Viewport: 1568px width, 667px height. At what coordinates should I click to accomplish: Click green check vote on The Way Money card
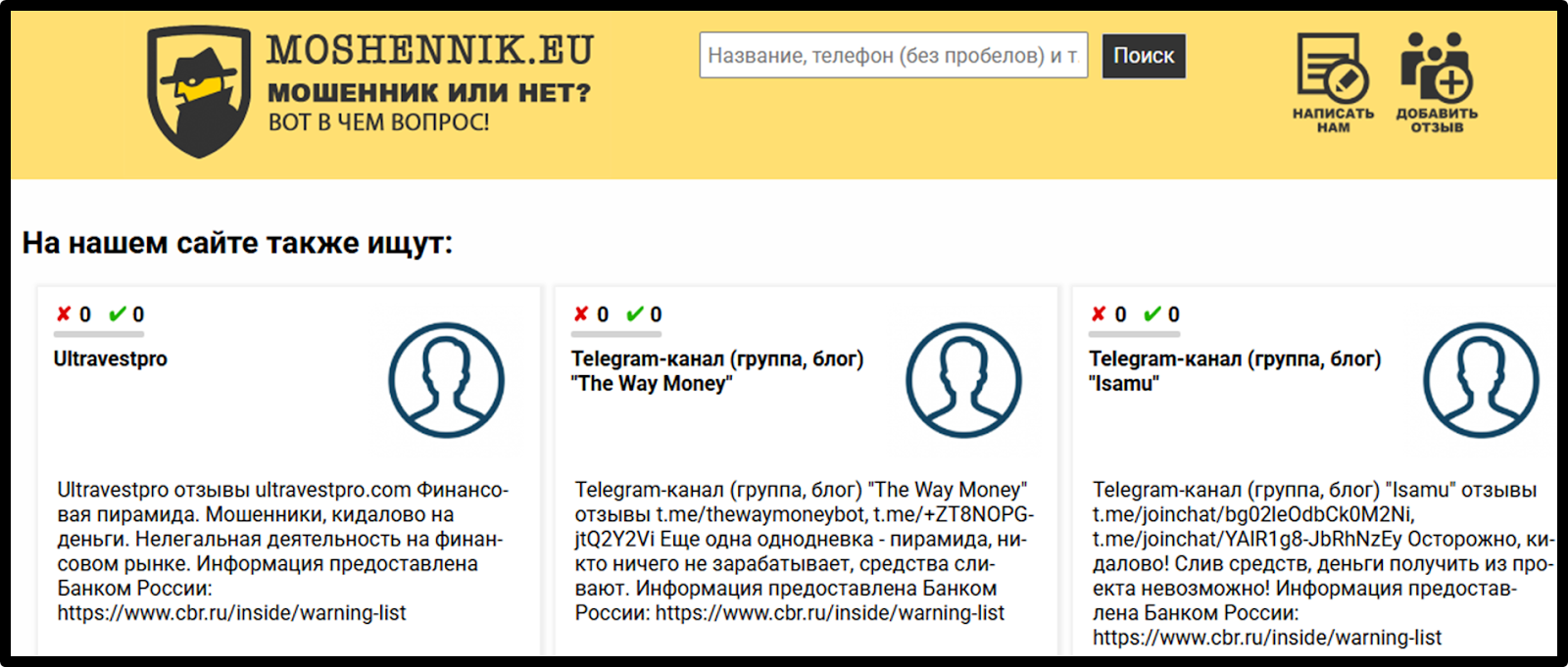pos(635,314)
